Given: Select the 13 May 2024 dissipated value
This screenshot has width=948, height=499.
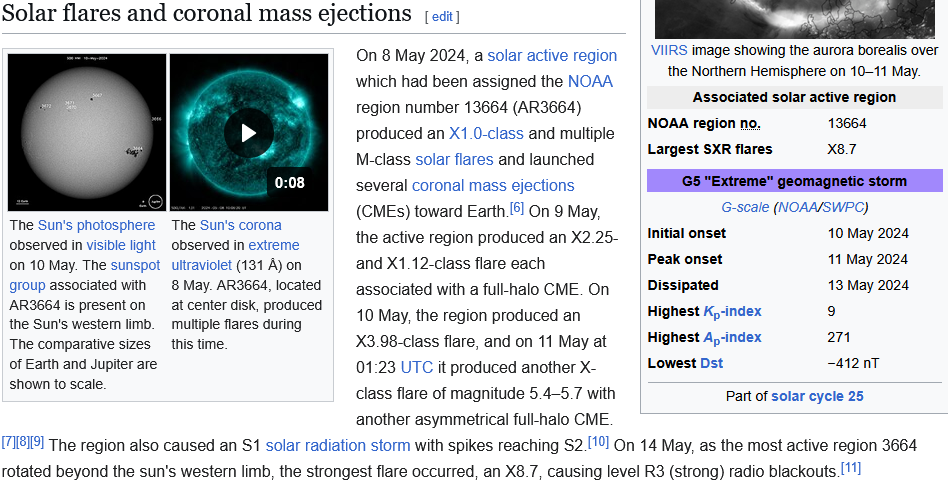Looking at the screenshot, I should [868, 285].
